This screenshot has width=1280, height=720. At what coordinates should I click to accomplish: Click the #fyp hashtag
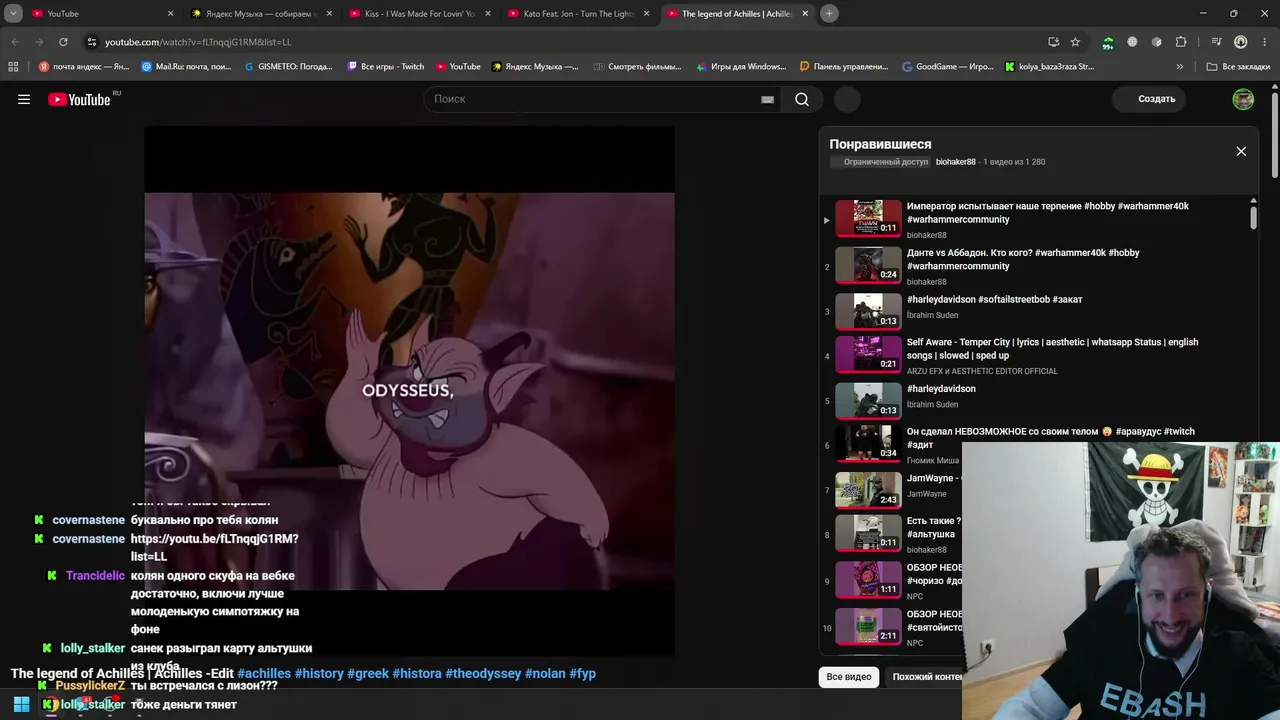(583, 674)
